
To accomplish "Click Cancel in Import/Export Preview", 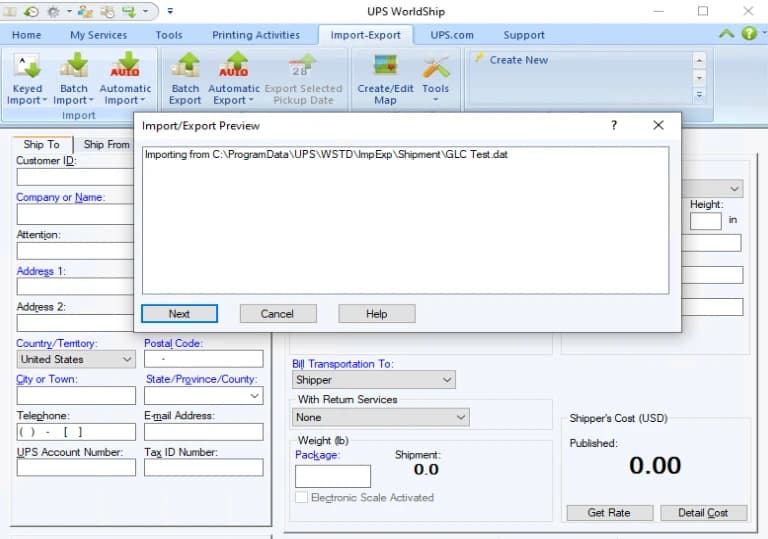I will [x=278, y=314].
